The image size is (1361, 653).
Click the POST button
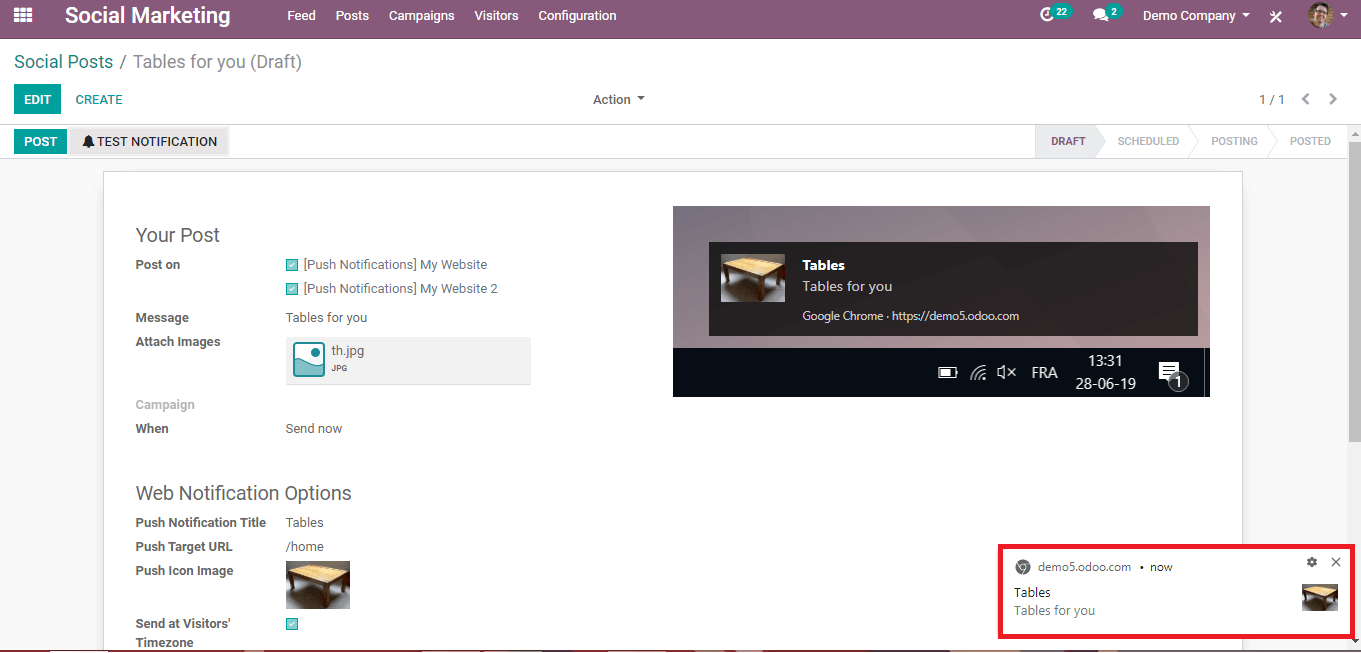[x=40, y=141]
